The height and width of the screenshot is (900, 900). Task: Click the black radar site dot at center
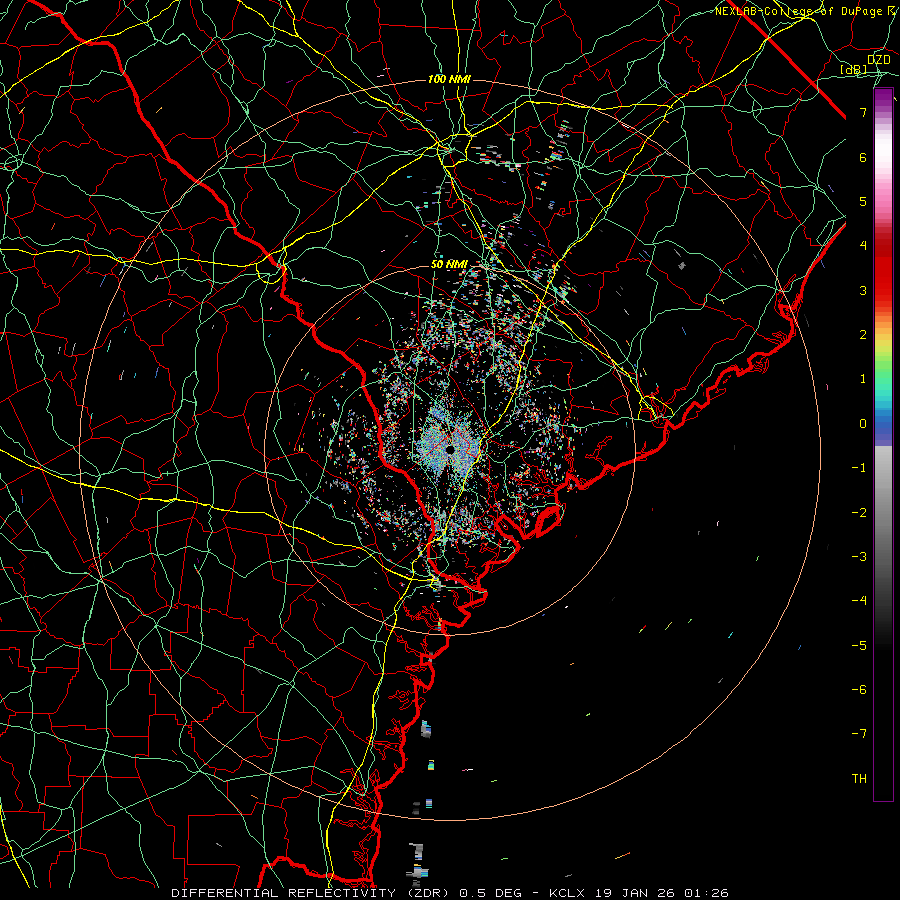(x=450, y=449)
